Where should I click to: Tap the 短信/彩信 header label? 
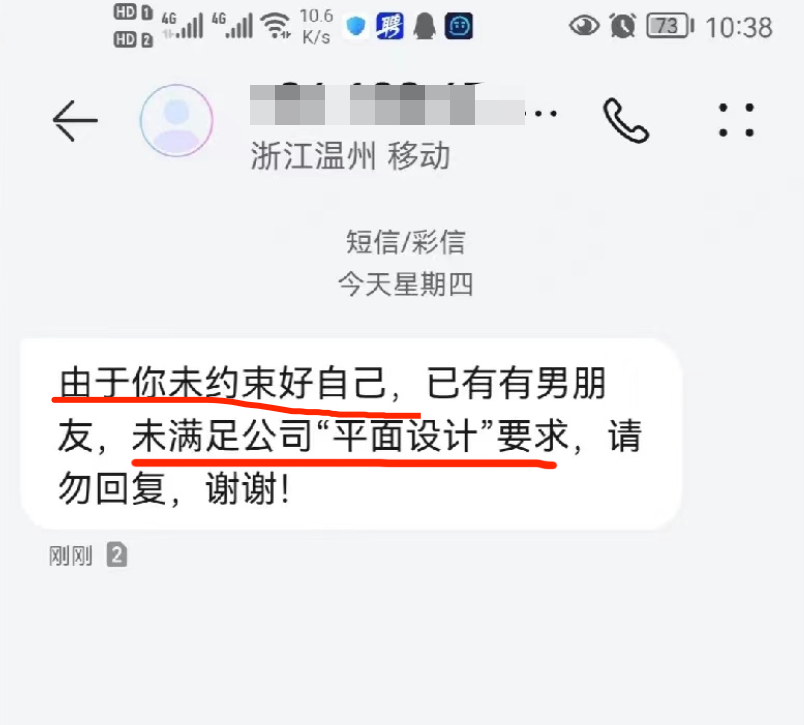coord(406,242)
